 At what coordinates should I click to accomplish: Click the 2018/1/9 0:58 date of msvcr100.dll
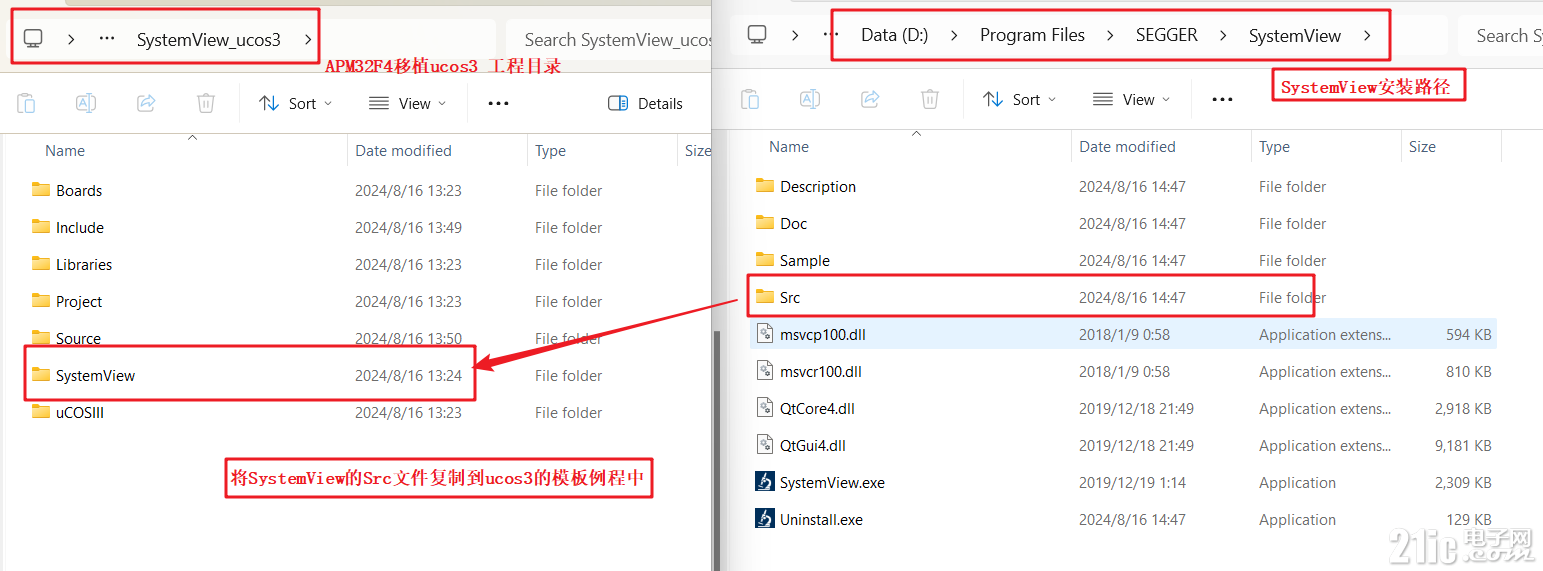coord(1124,371)
